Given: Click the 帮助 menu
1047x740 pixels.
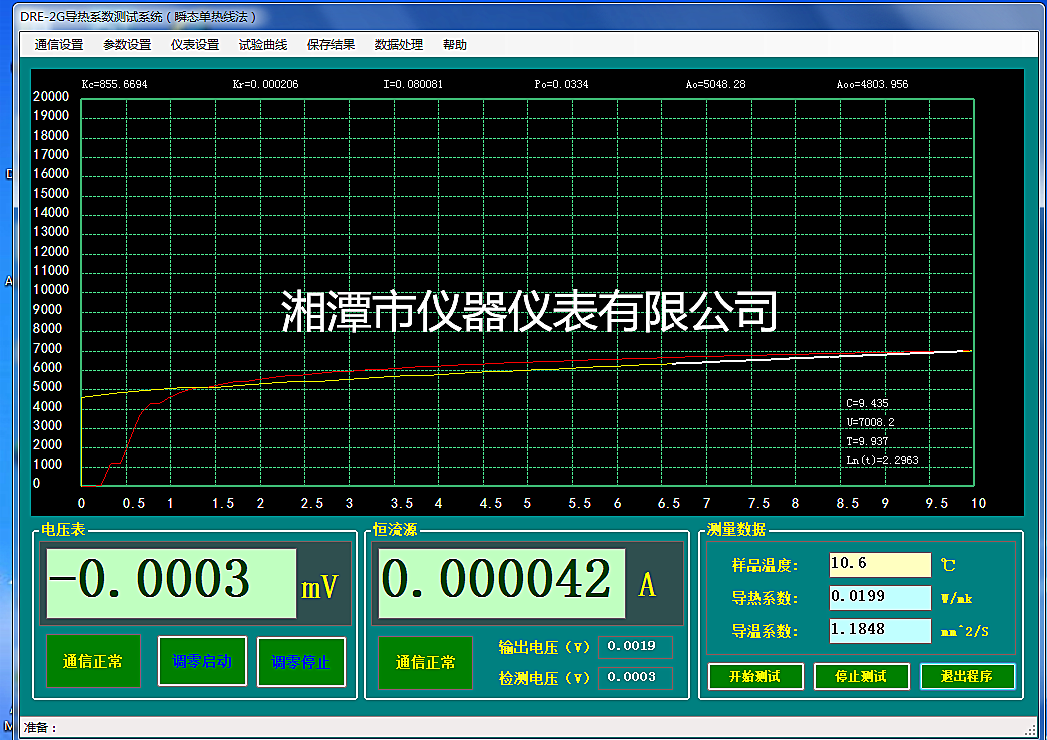Looking at the screenshot, I should click(x=454, y=45).
